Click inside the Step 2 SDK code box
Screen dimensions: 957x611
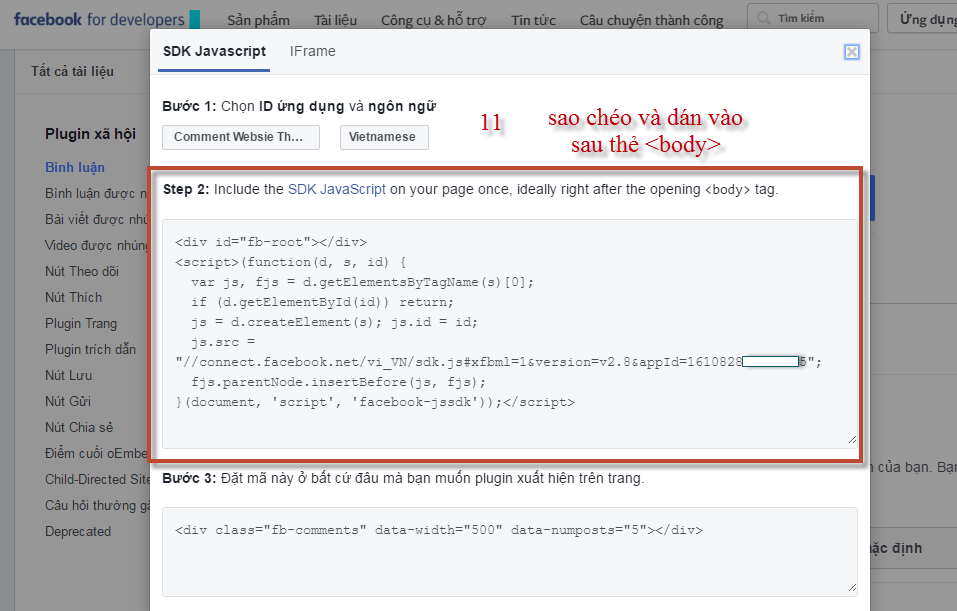coord(510,334)
